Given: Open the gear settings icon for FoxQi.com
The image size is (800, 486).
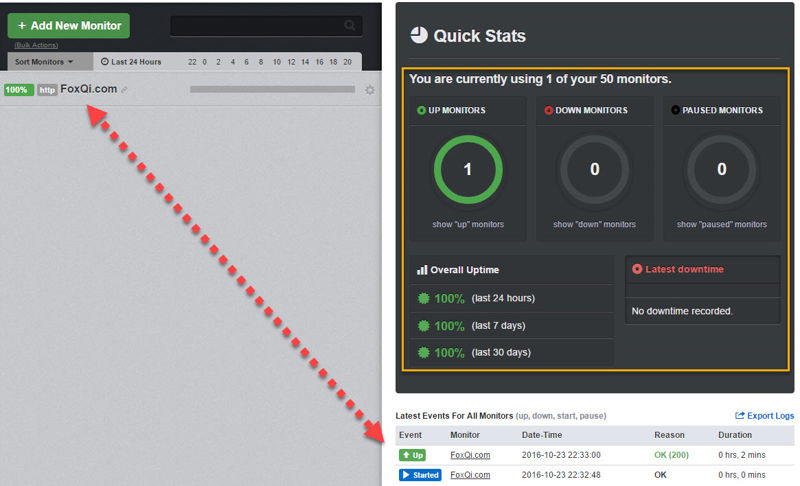Looking at the screenshot, I should [370, 90].
